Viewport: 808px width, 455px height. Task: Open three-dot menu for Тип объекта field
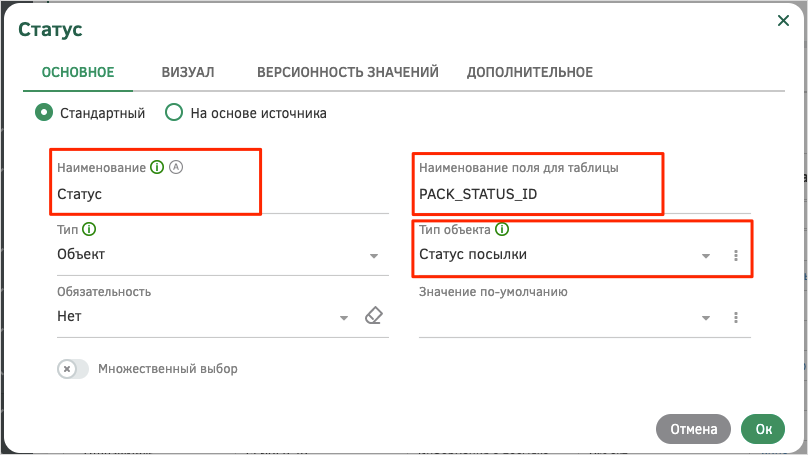[736, 256]
